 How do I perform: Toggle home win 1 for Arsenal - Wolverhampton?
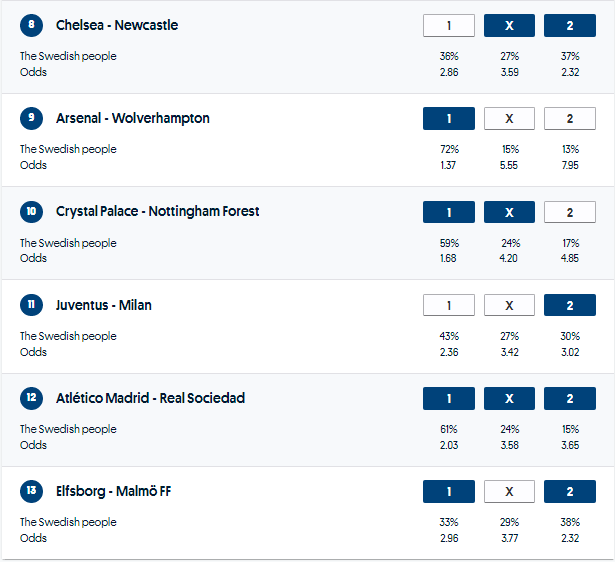449,119
